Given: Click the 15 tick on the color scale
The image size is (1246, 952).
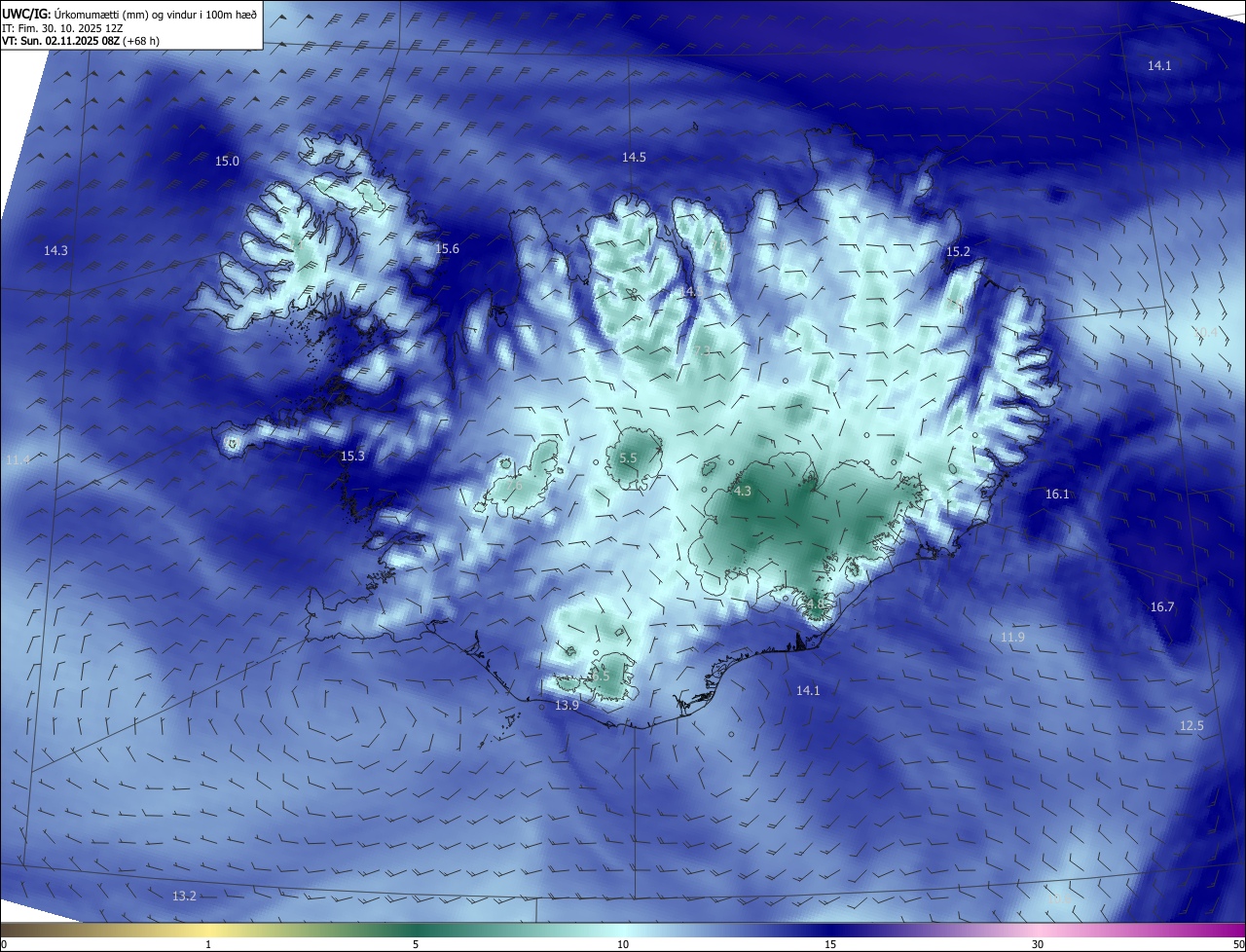Looking at the screenshot, I should pos(830,944).
